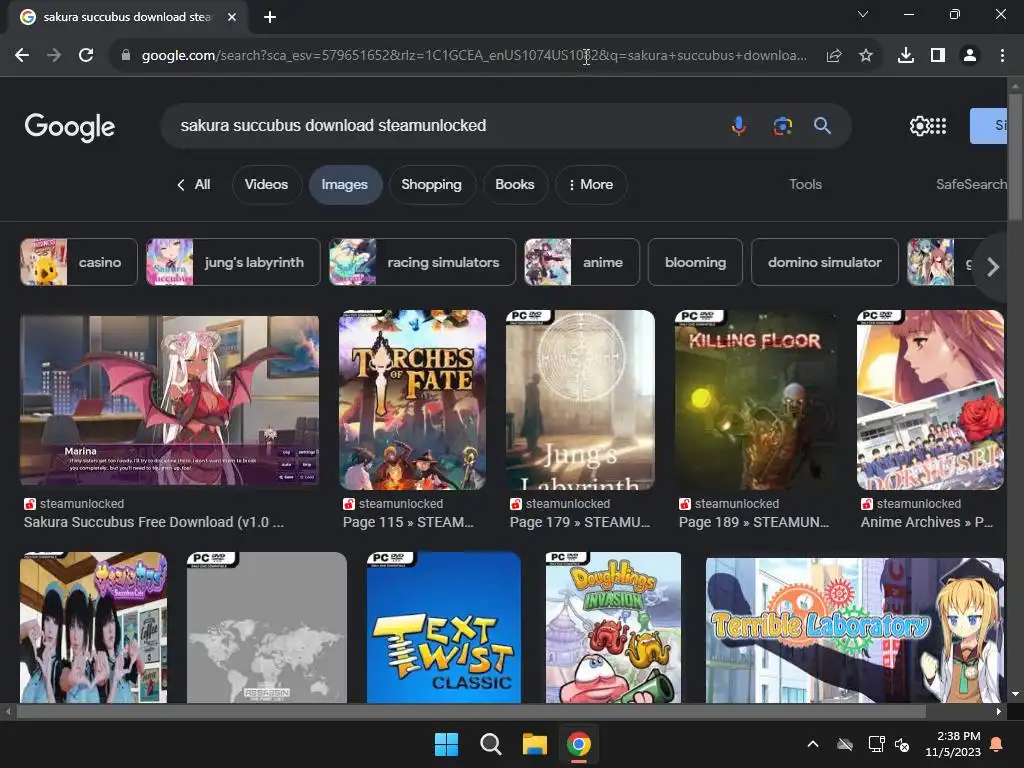Filter by anime chip

tap(581, 262)
